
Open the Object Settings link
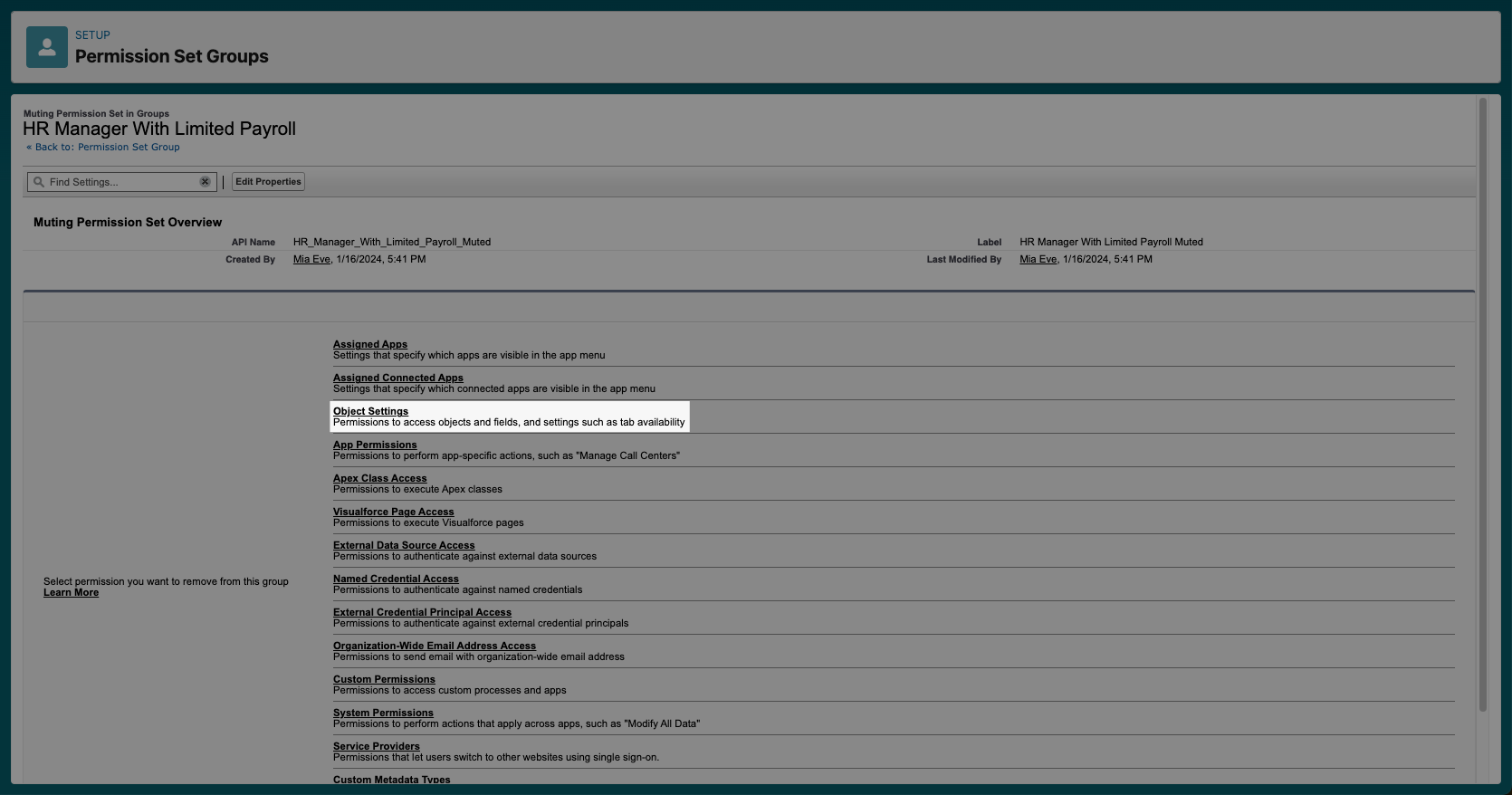click(x=370, y=411)
